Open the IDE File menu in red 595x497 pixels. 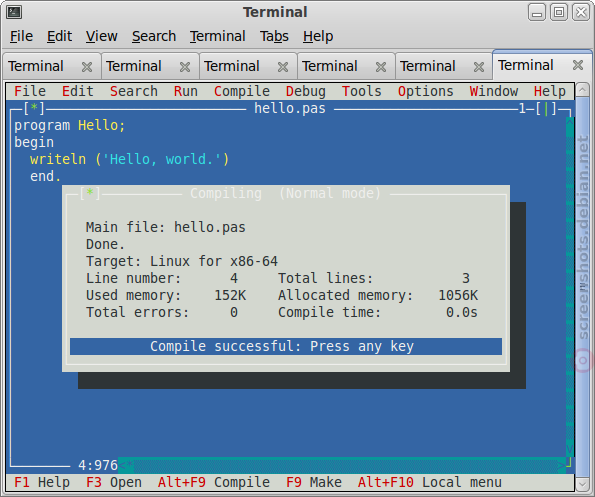click(30, 91)
